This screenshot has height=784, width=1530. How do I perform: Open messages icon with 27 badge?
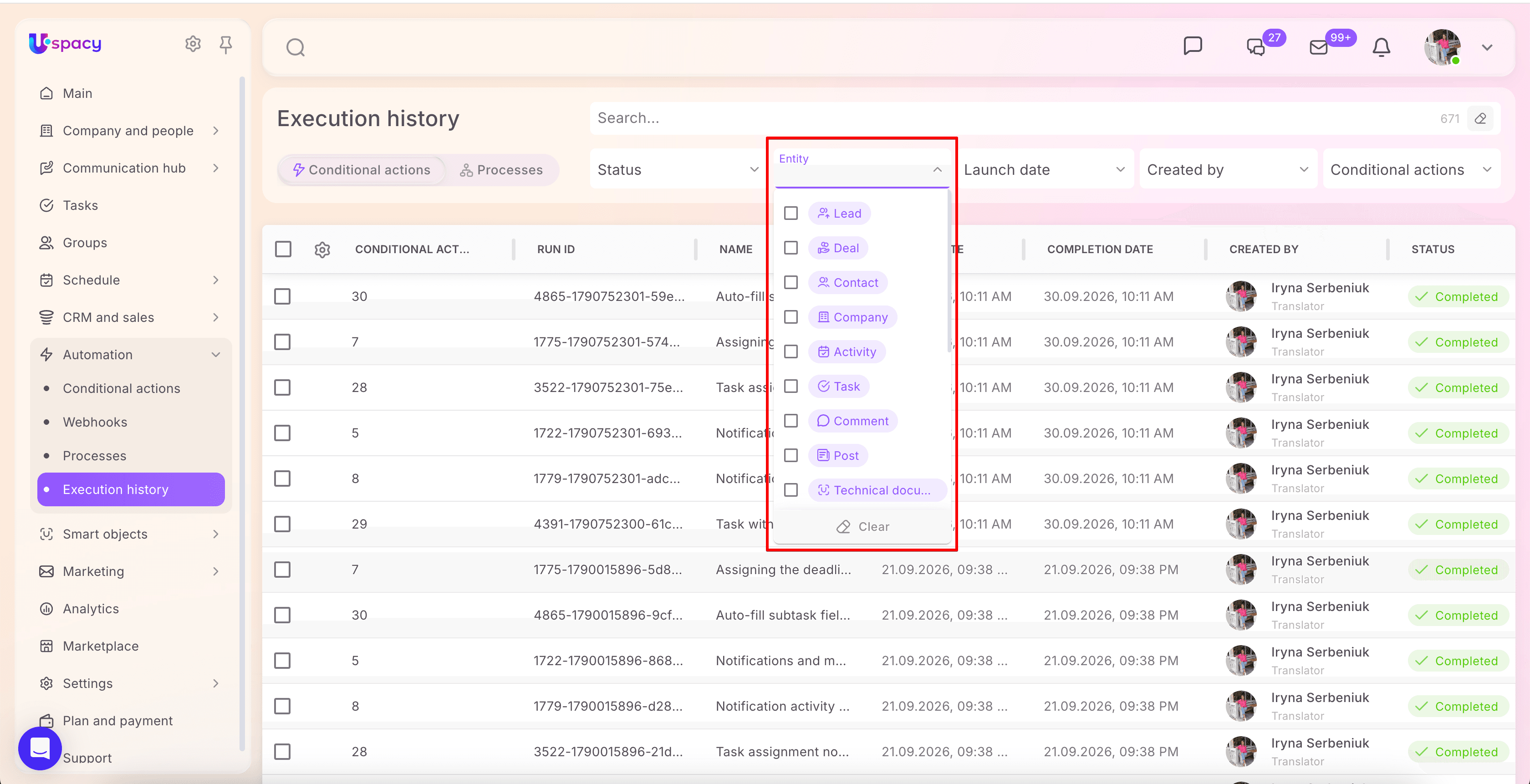point(1255,47)
